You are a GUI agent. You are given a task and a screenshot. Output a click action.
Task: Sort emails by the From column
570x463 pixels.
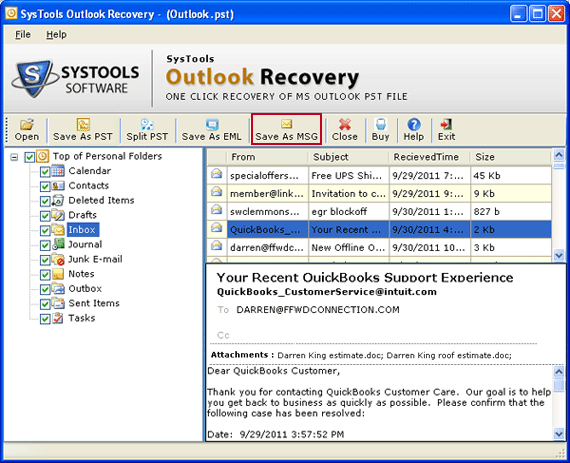click(x=268, y=157)
